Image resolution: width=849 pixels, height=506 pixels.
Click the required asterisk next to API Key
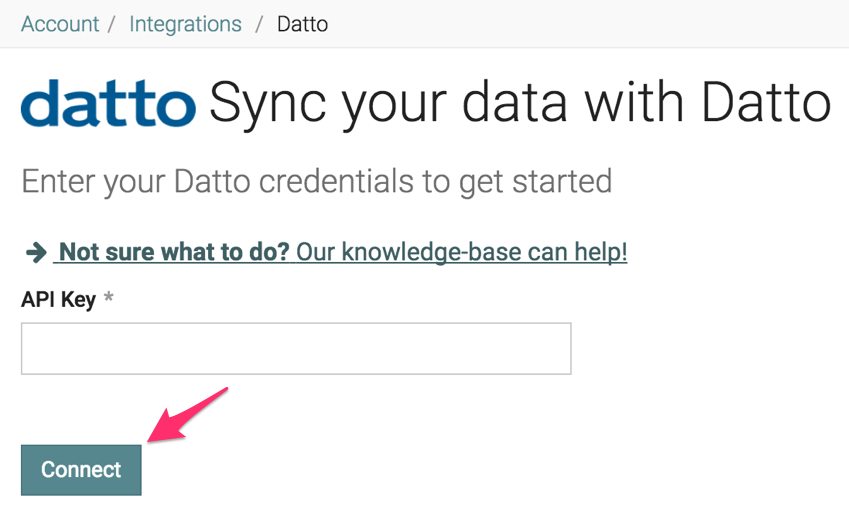tap(109, 300)
